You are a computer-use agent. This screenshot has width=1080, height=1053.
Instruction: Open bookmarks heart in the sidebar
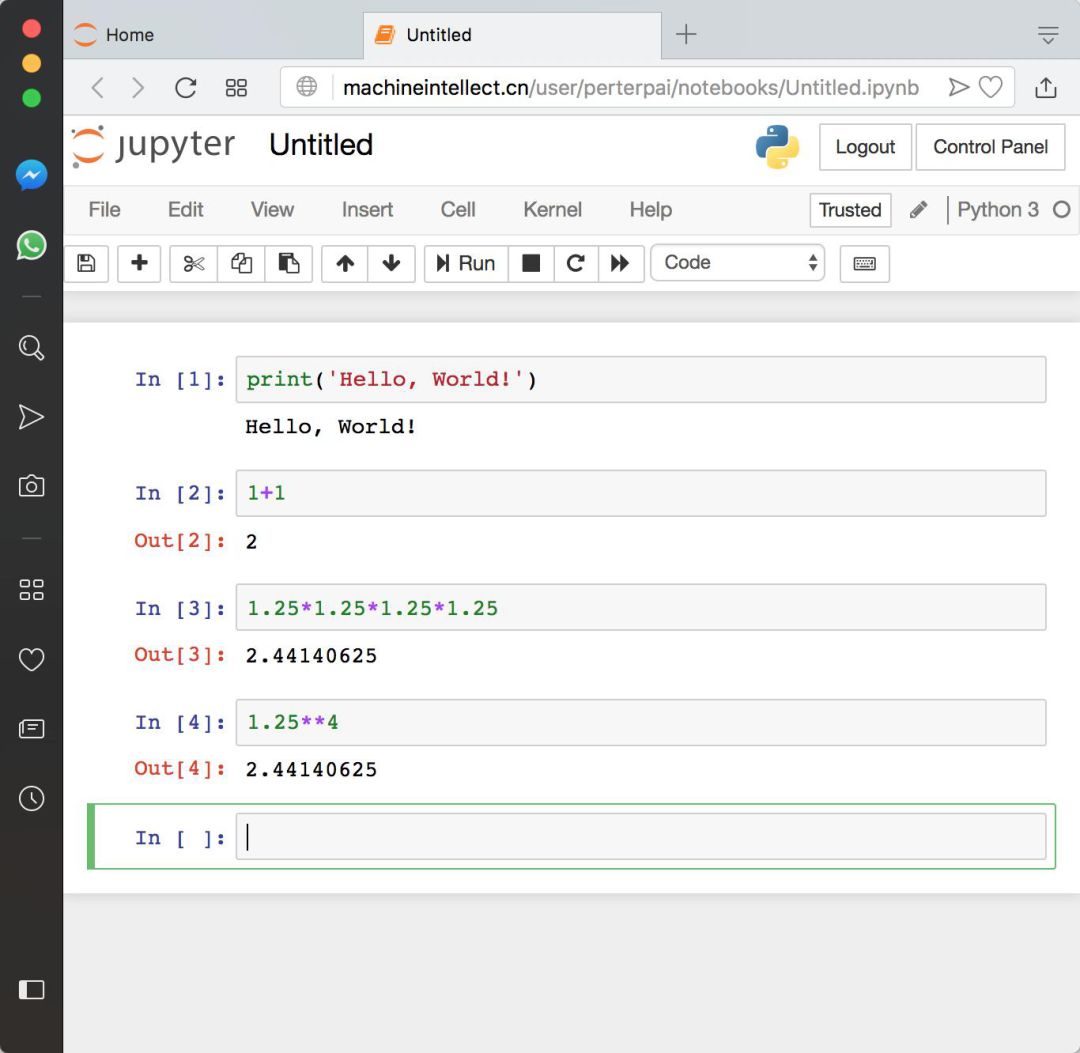coord(31,659)
